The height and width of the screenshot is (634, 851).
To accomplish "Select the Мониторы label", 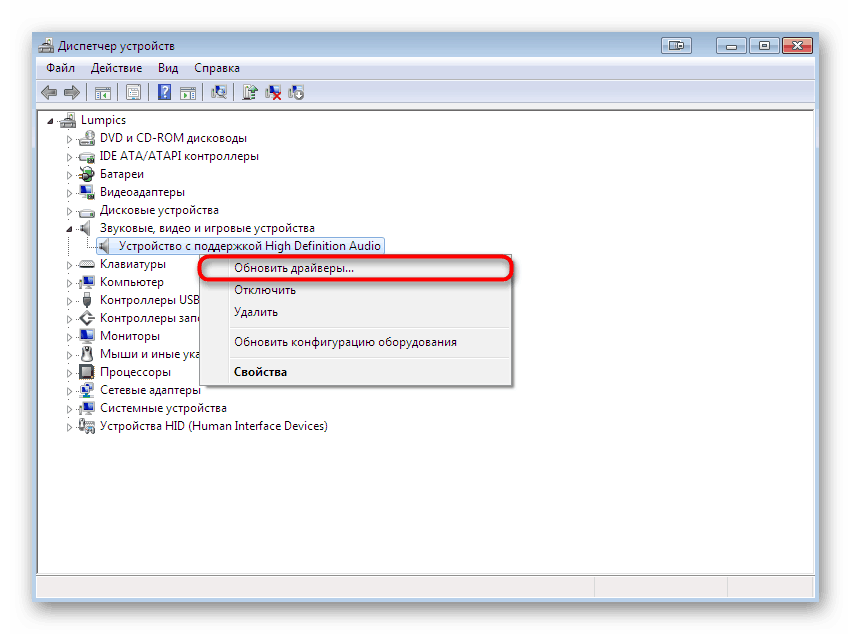I will (x=130, y=336).
